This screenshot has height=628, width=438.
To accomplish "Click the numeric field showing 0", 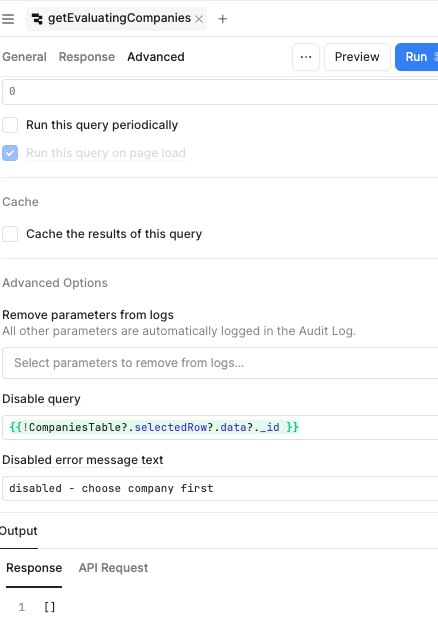I will tap(220, 92).
